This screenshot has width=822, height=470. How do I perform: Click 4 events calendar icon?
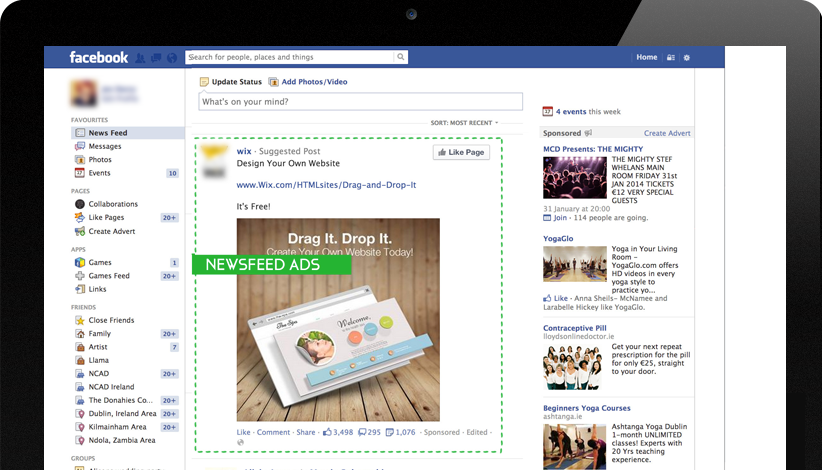[x=547, y=112]
